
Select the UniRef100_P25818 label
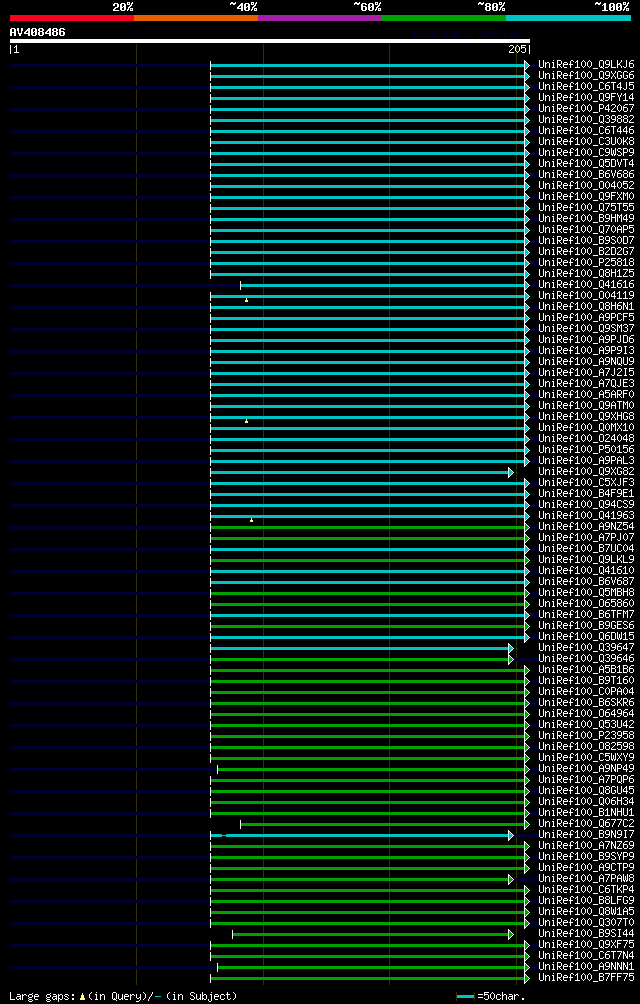tap(586, 263)
